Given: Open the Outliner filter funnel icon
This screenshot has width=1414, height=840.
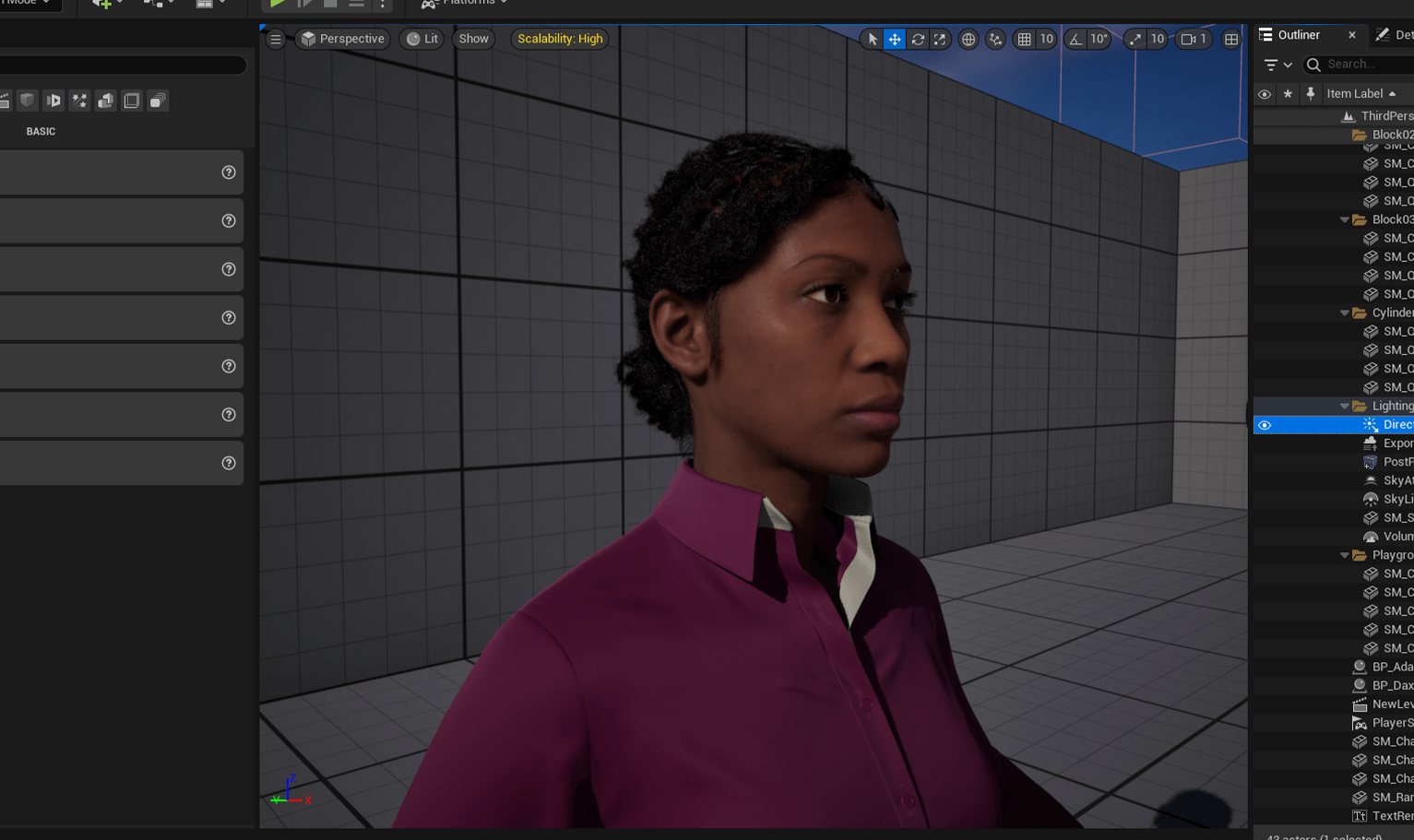Looking at the screenshot, I should (1273, 65).
